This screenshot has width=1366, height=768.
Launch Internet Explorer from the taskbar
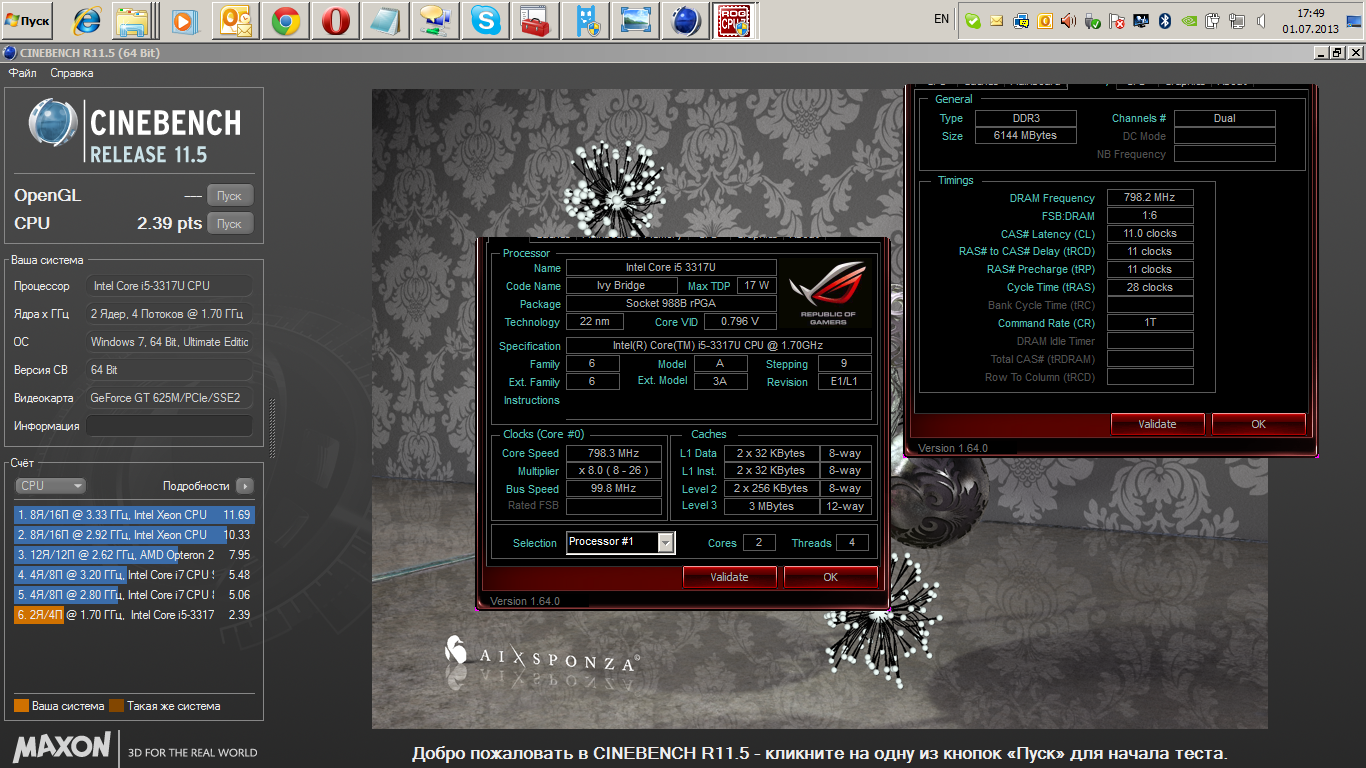click(x=88, y=20)
